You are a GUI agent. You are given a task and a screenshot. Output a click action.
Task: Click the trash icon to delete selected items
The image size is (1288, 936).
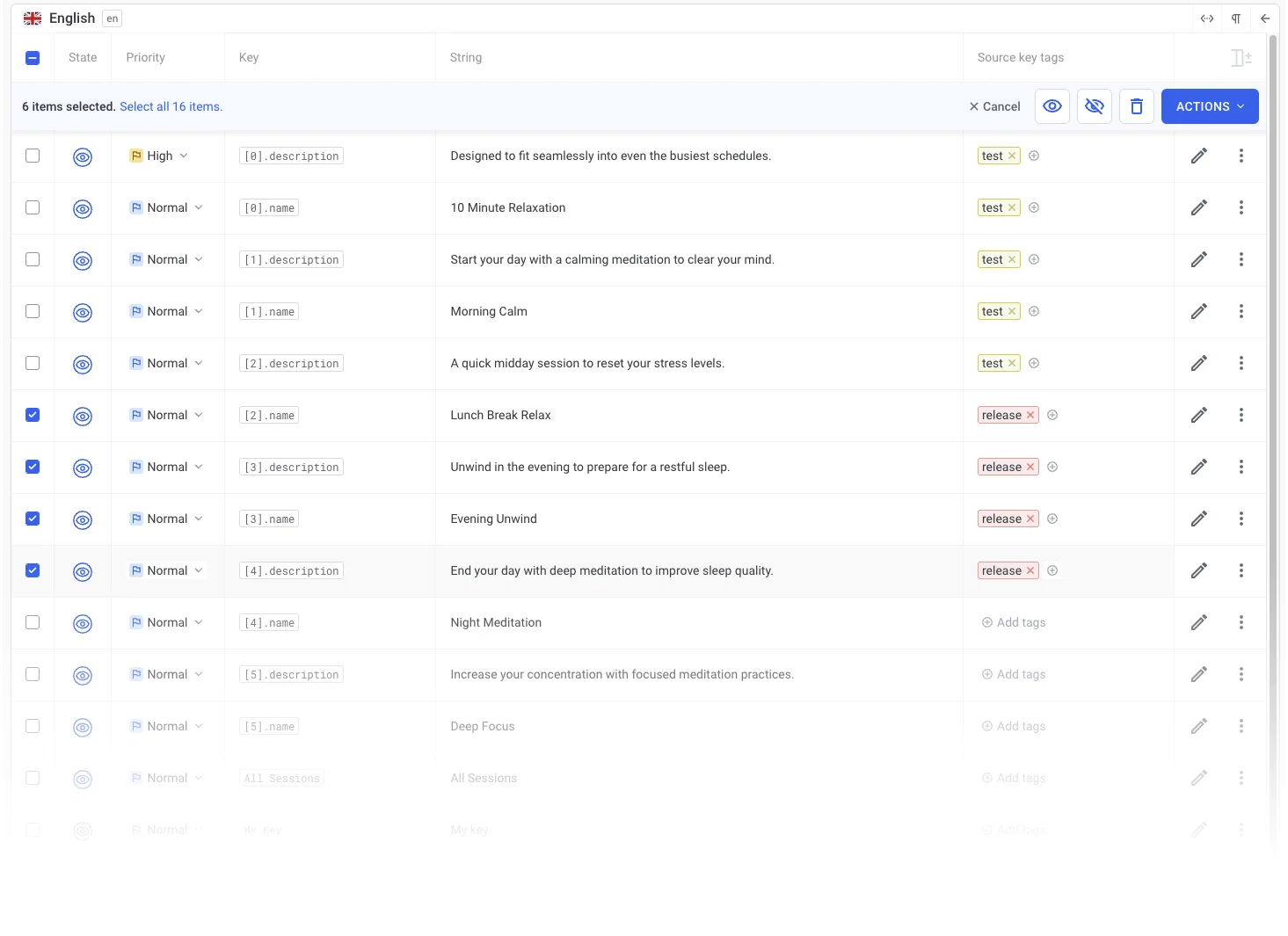pyautogui.click(x=1136, y=106)
